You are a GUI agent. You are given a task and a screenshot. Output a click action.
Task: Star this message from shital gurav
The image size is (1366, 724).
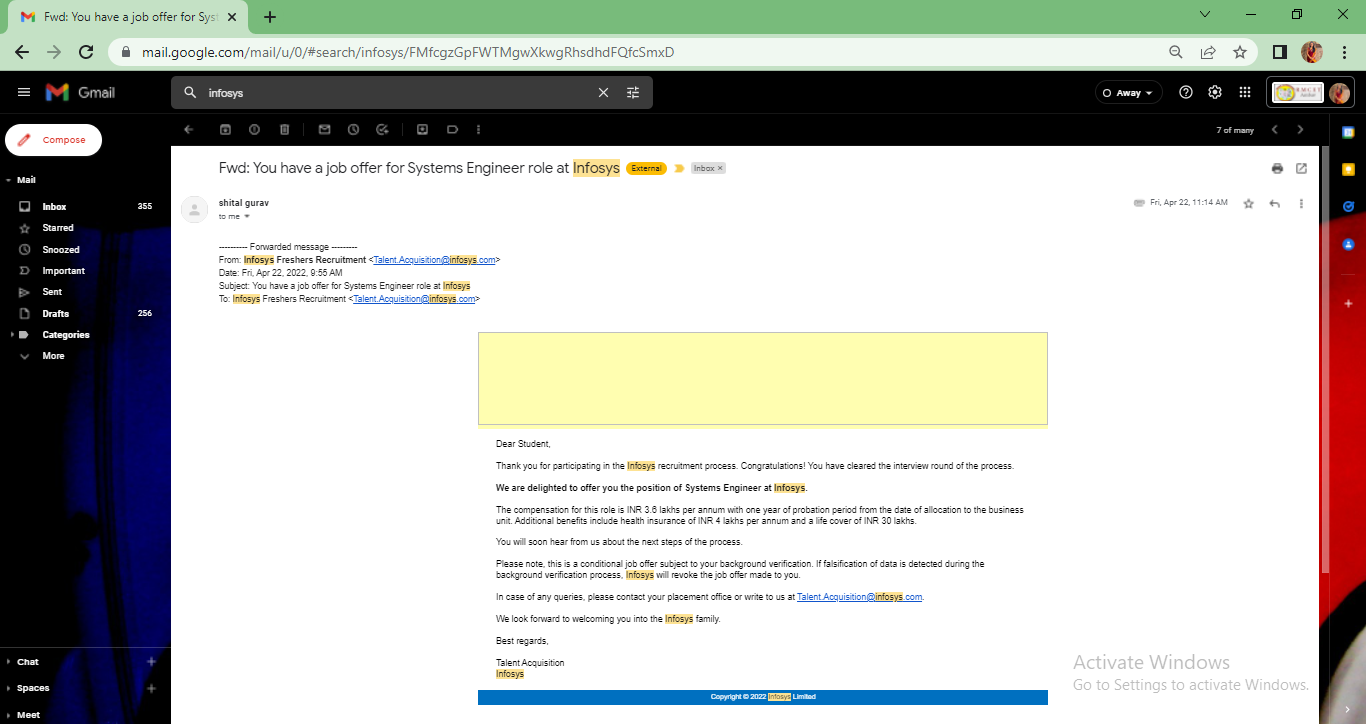[1248, 203]
